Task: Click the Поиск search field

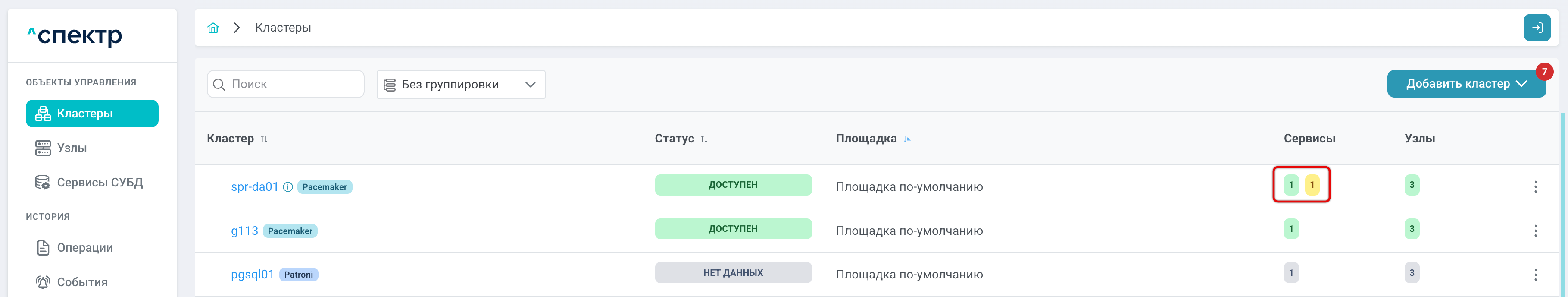Action: (x=285, y=84)
